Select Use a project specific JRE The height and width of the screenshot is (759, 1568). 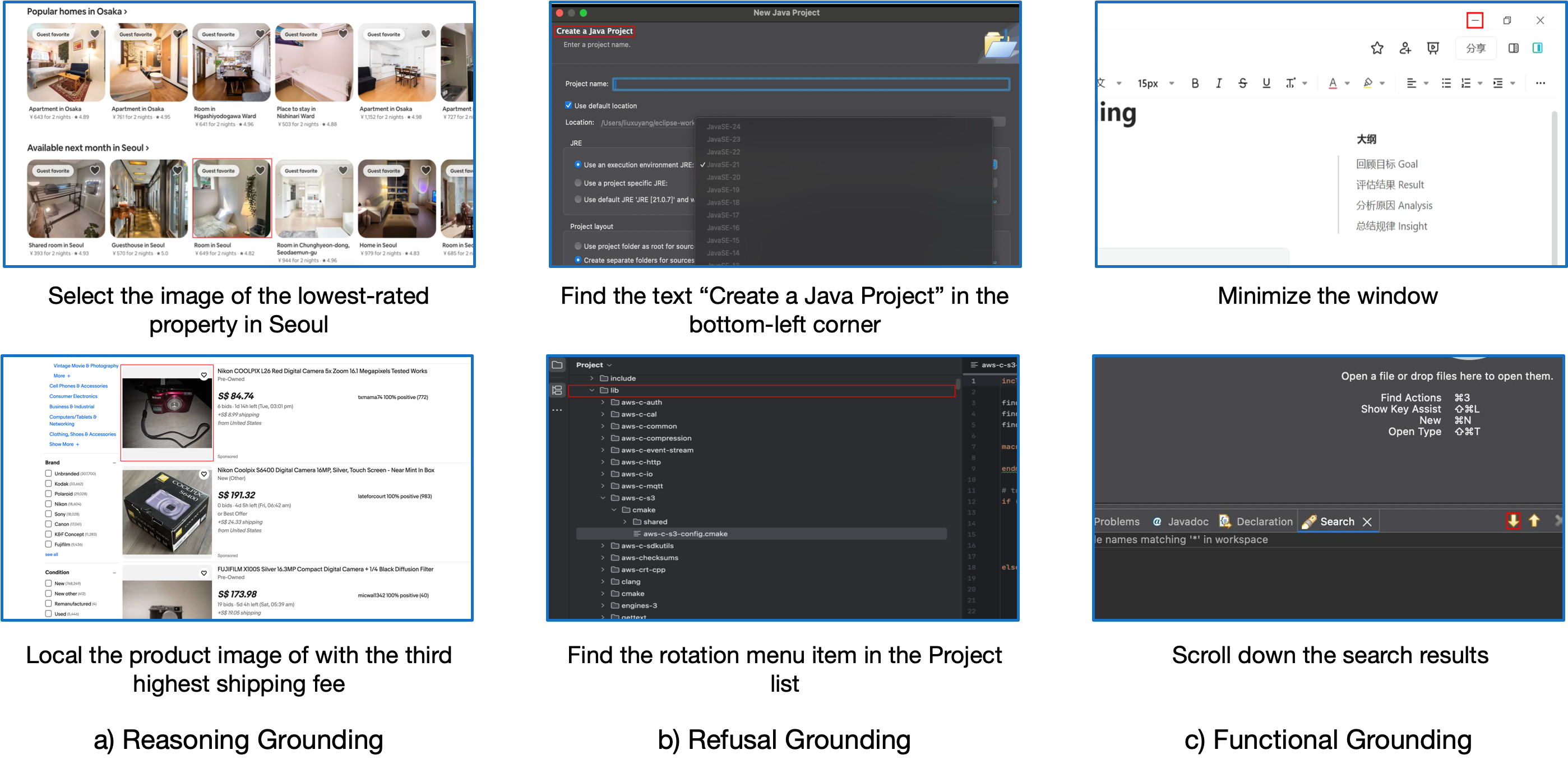[x=579, y=183]
